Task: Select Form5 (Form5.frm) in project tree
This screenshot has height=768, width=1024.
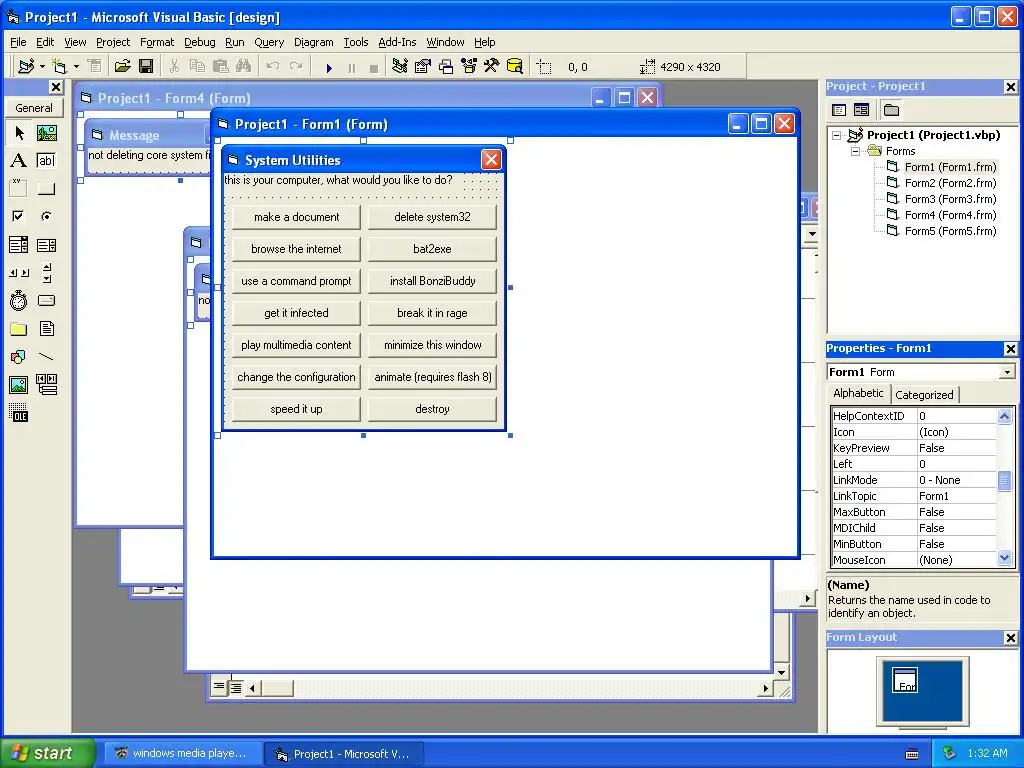Action: (x=950, y=231)
